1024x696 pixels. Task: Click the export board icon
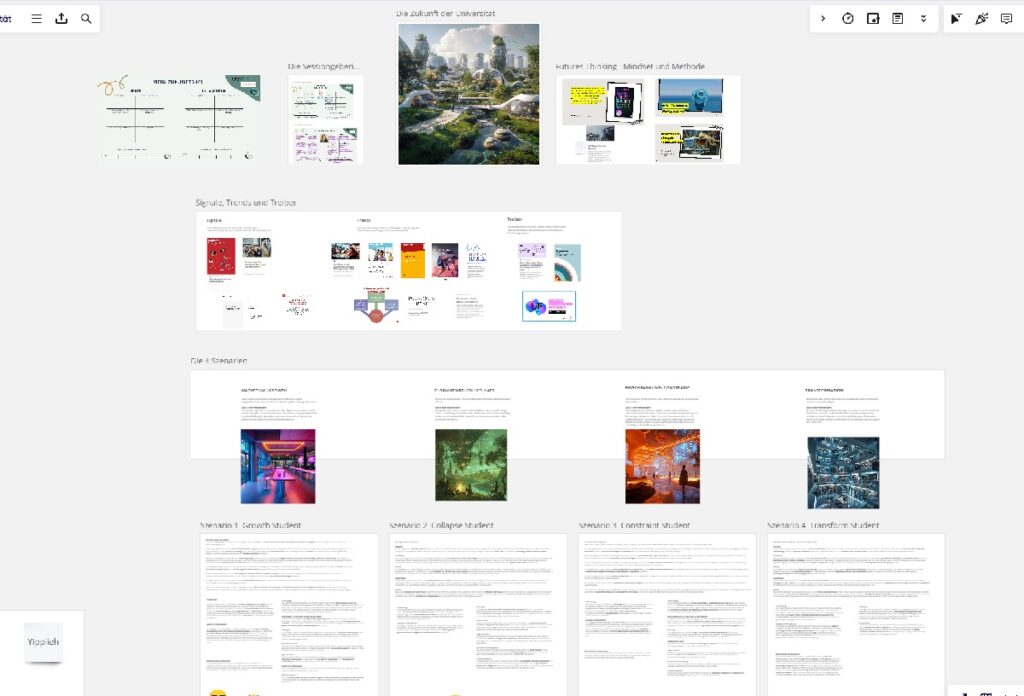[x=61, y=18]
